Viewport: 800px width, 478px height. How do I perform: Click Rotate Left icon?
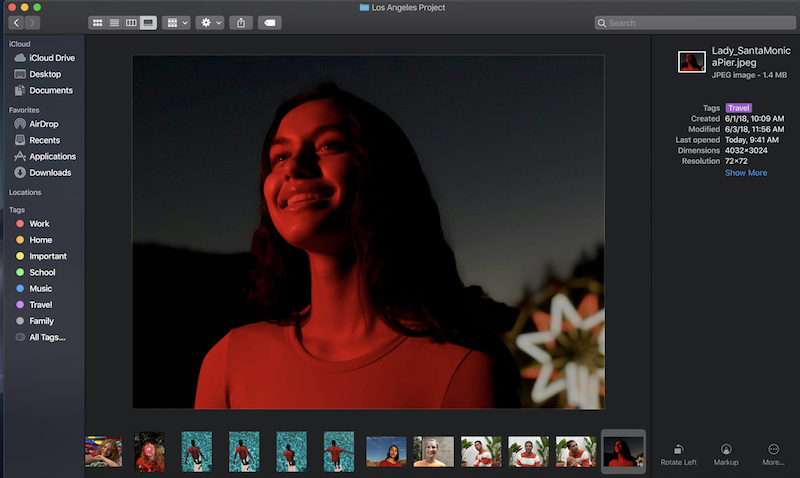(678, 451)
